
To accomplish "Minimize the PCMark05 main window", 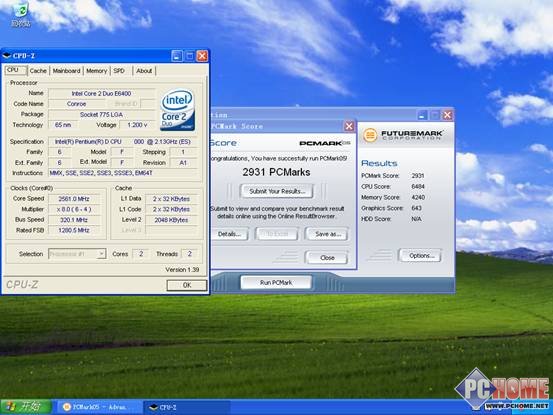I will click(x=422, y=115).
